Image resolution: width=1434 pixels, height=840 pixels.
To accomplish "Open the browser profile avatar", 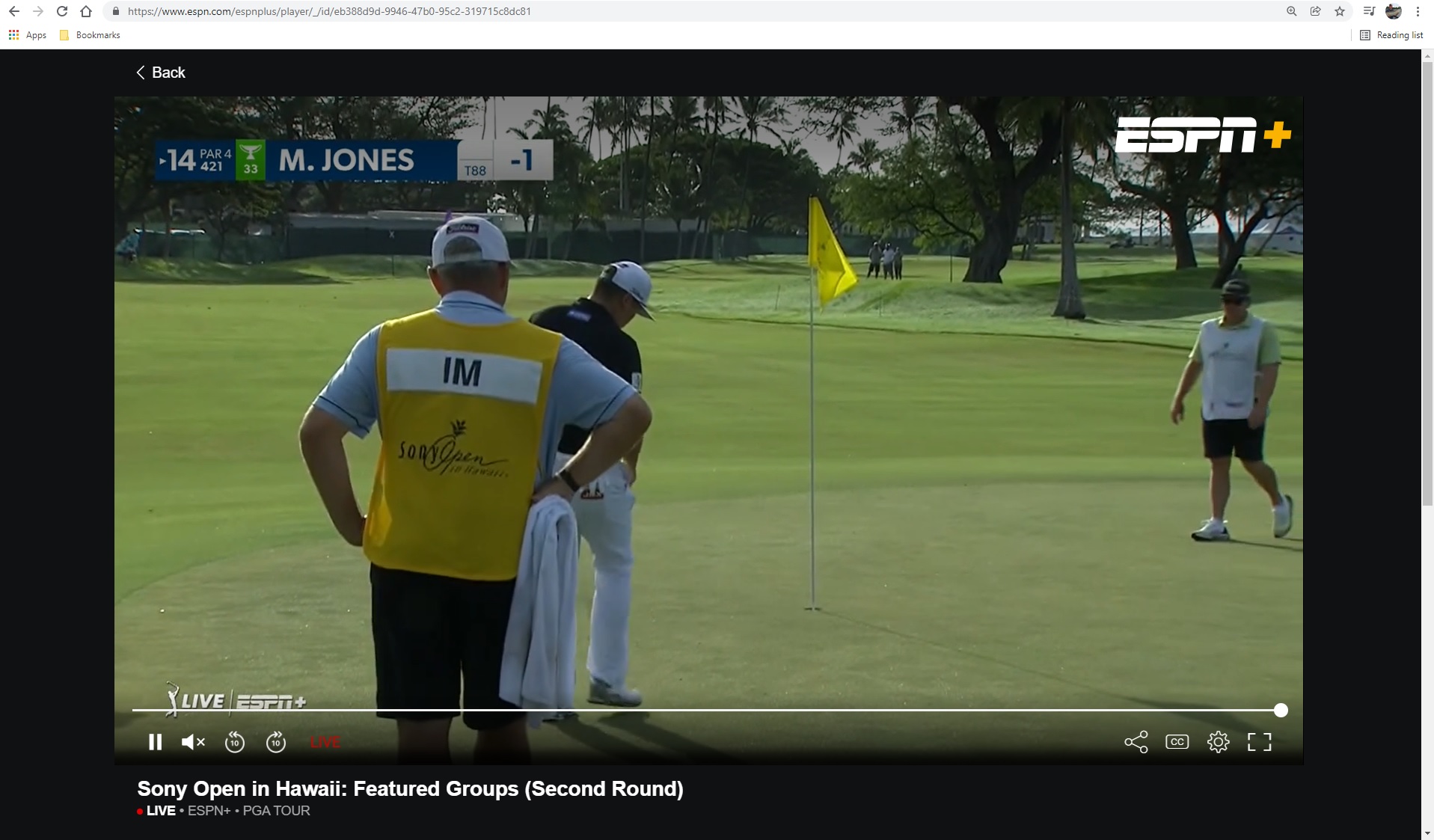I will click(1393, 11).
